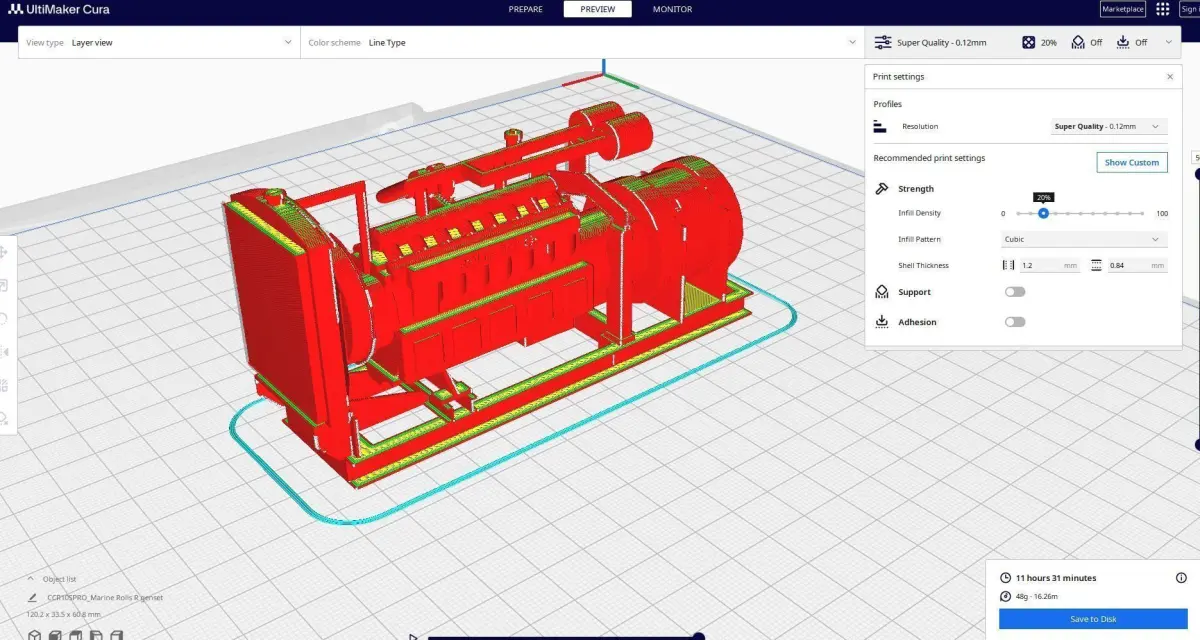1200x640 pixels.
Task: Adjust the Infill Density slider handle
Action: pos(1043,213)
